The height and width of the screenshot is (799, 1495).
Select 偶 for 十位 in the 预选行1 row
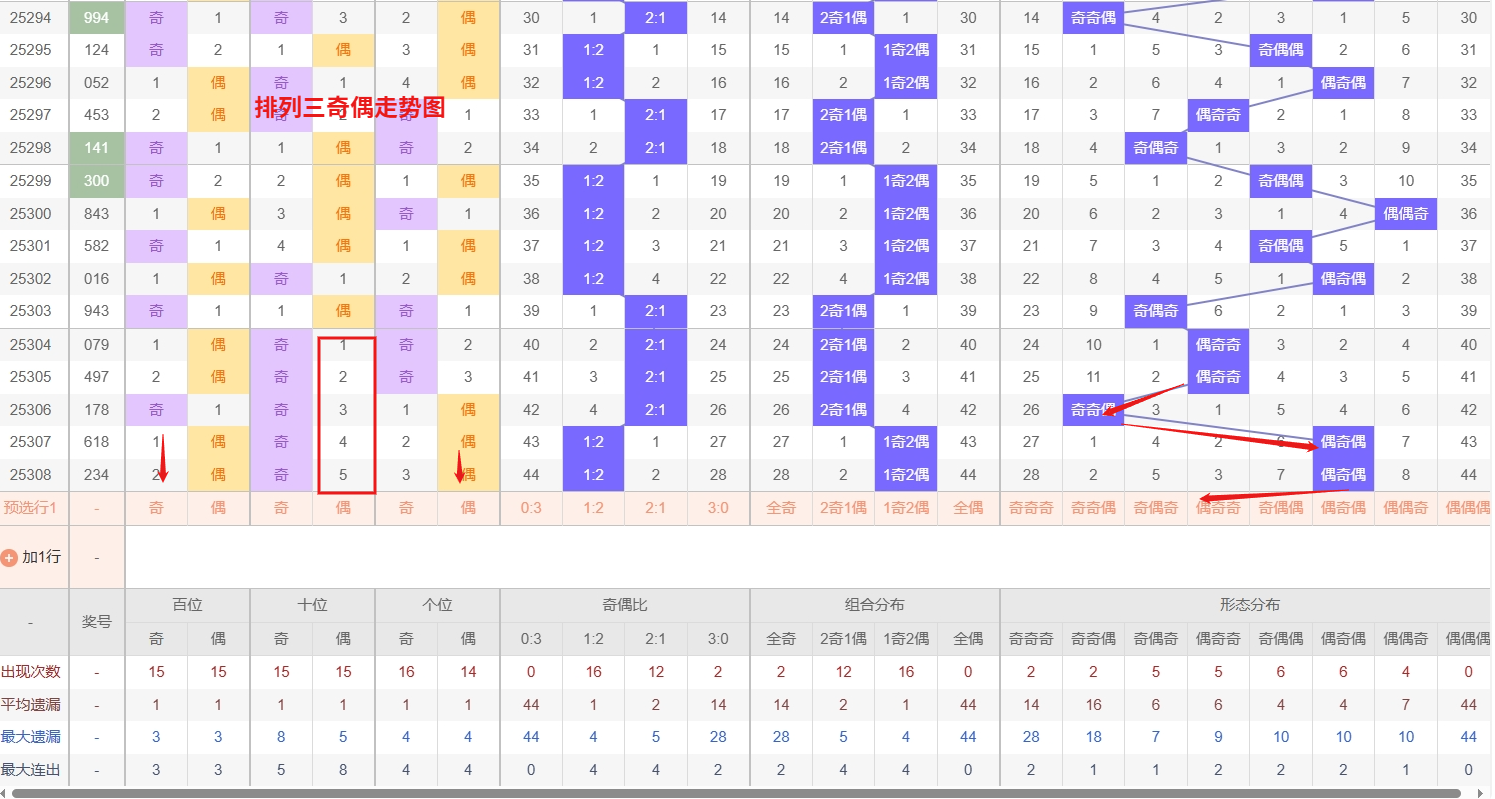click(343, 508)
